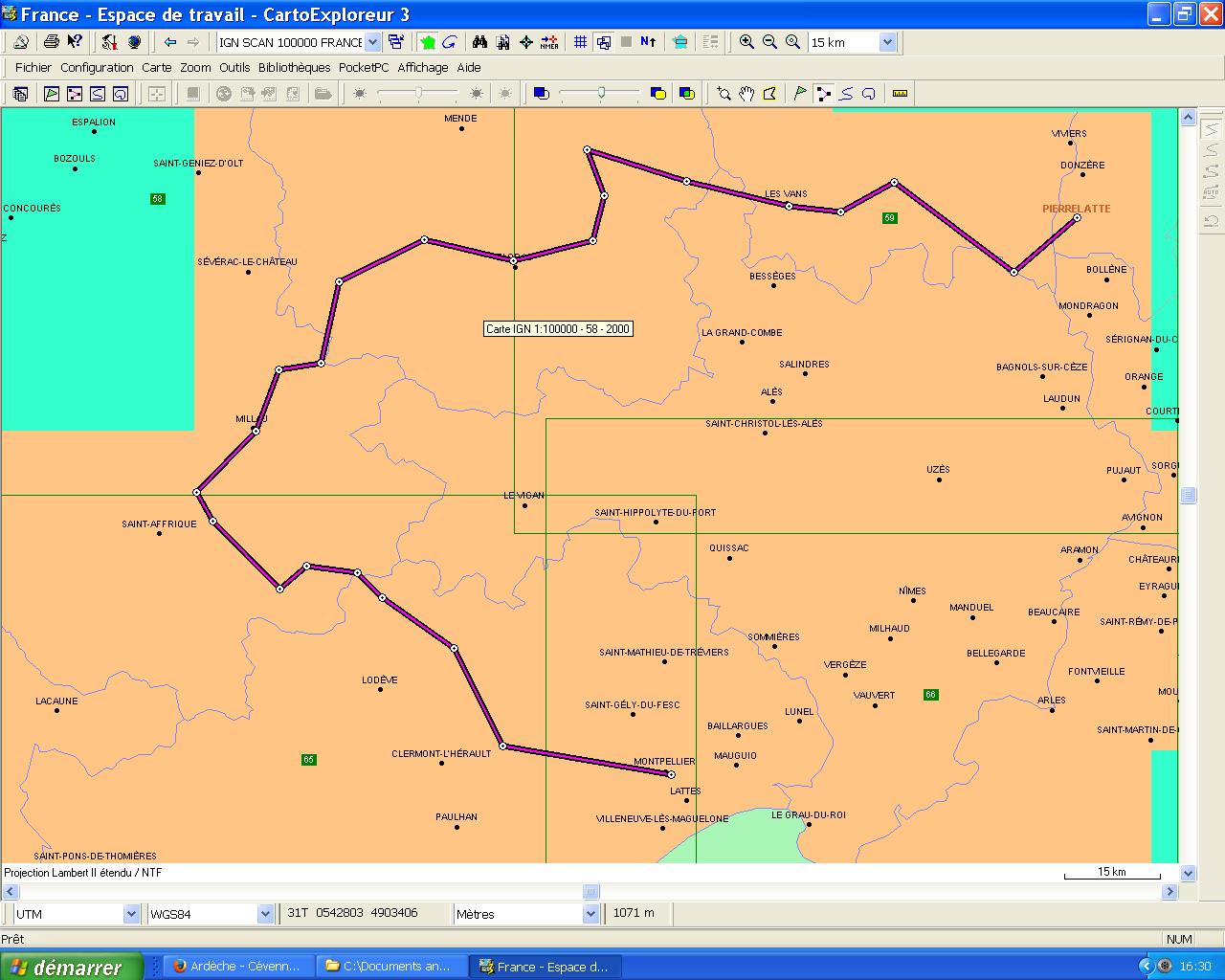1225x980 pixels.
Task: Open the binoculars search tool
Action: (x=480, y=42)
